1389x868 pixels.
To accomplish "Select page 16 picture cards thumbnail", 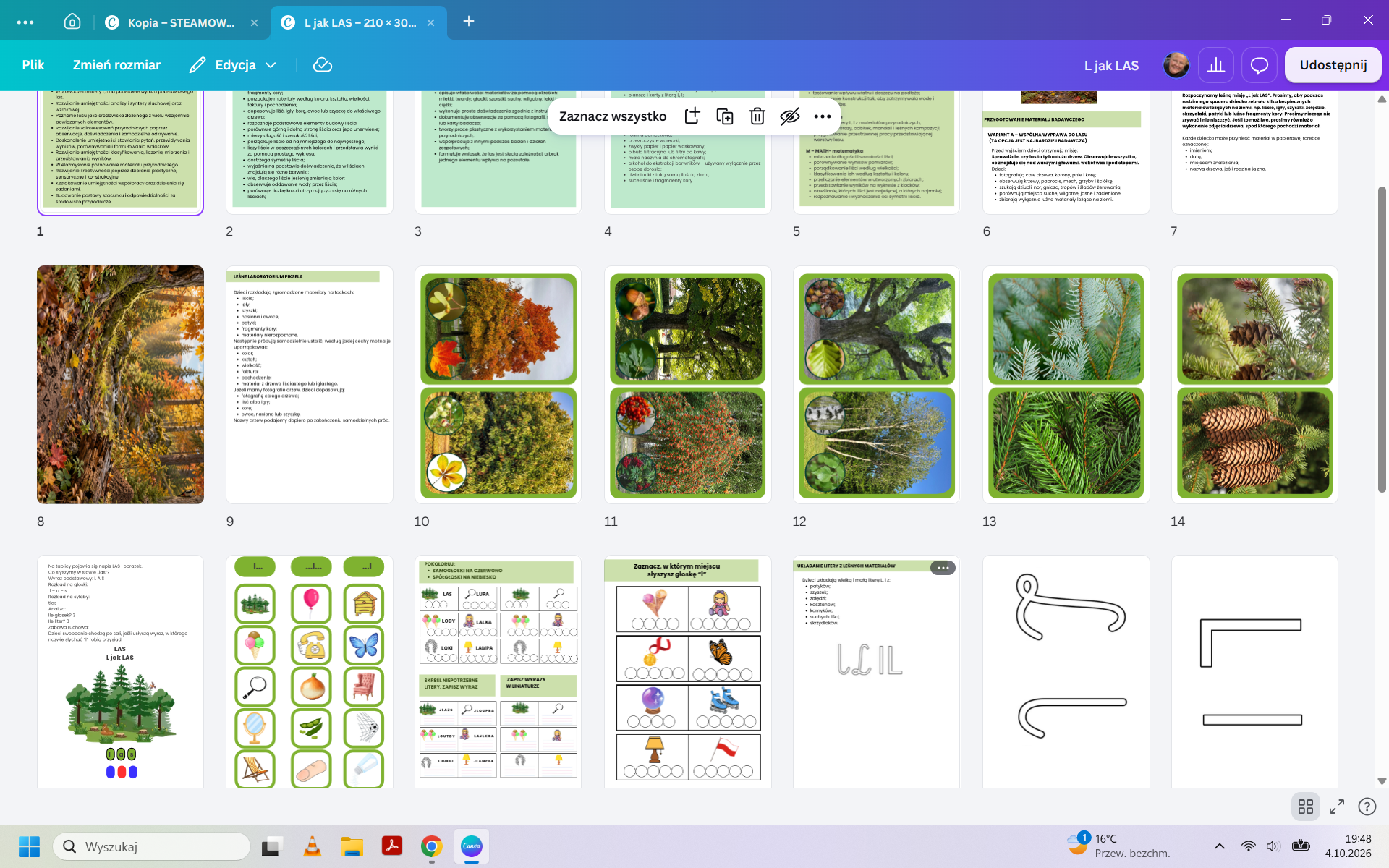I will point(310,672).
